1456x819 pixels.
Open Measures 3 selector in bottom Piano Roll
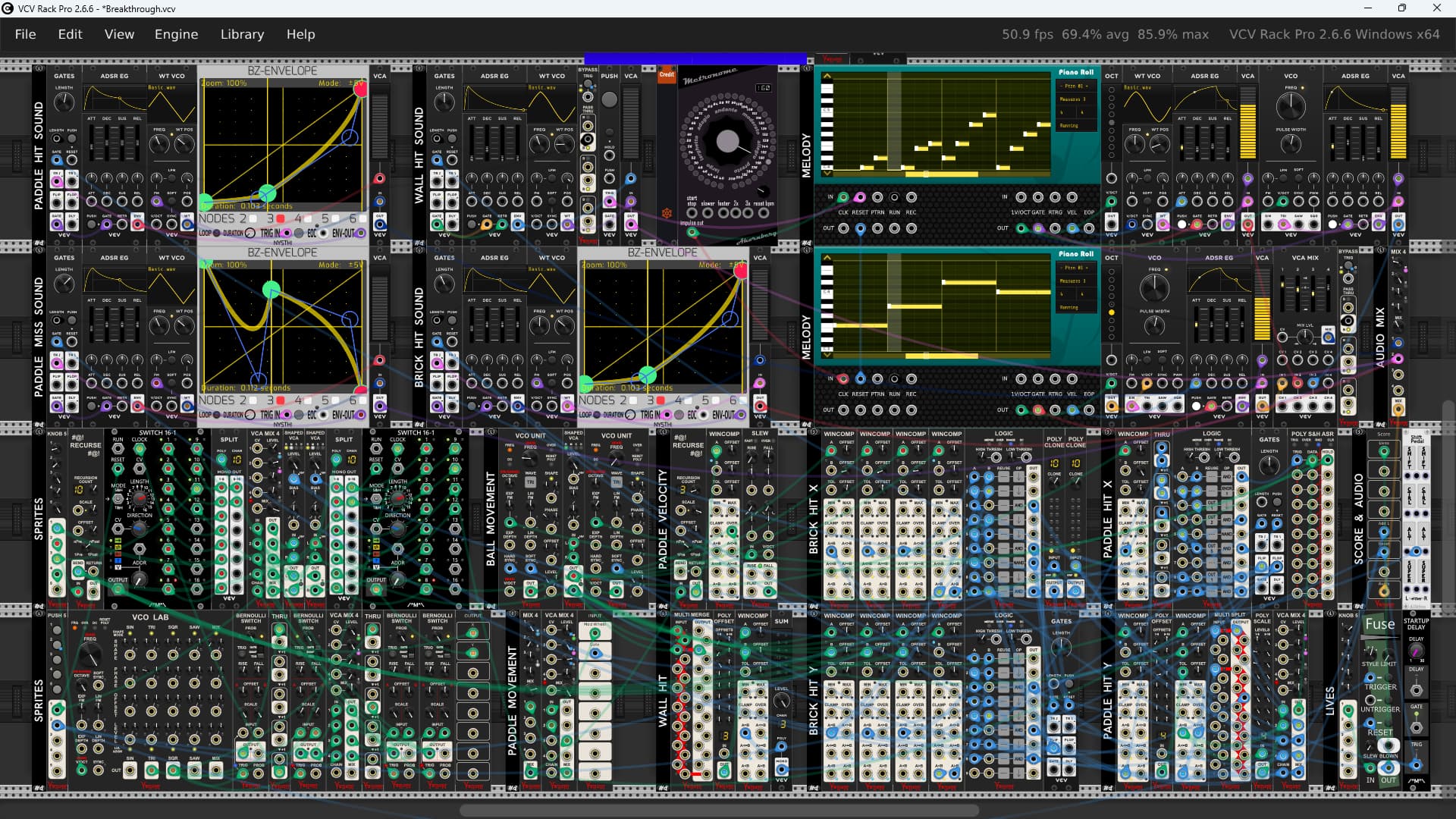(x=1072, y=281)
